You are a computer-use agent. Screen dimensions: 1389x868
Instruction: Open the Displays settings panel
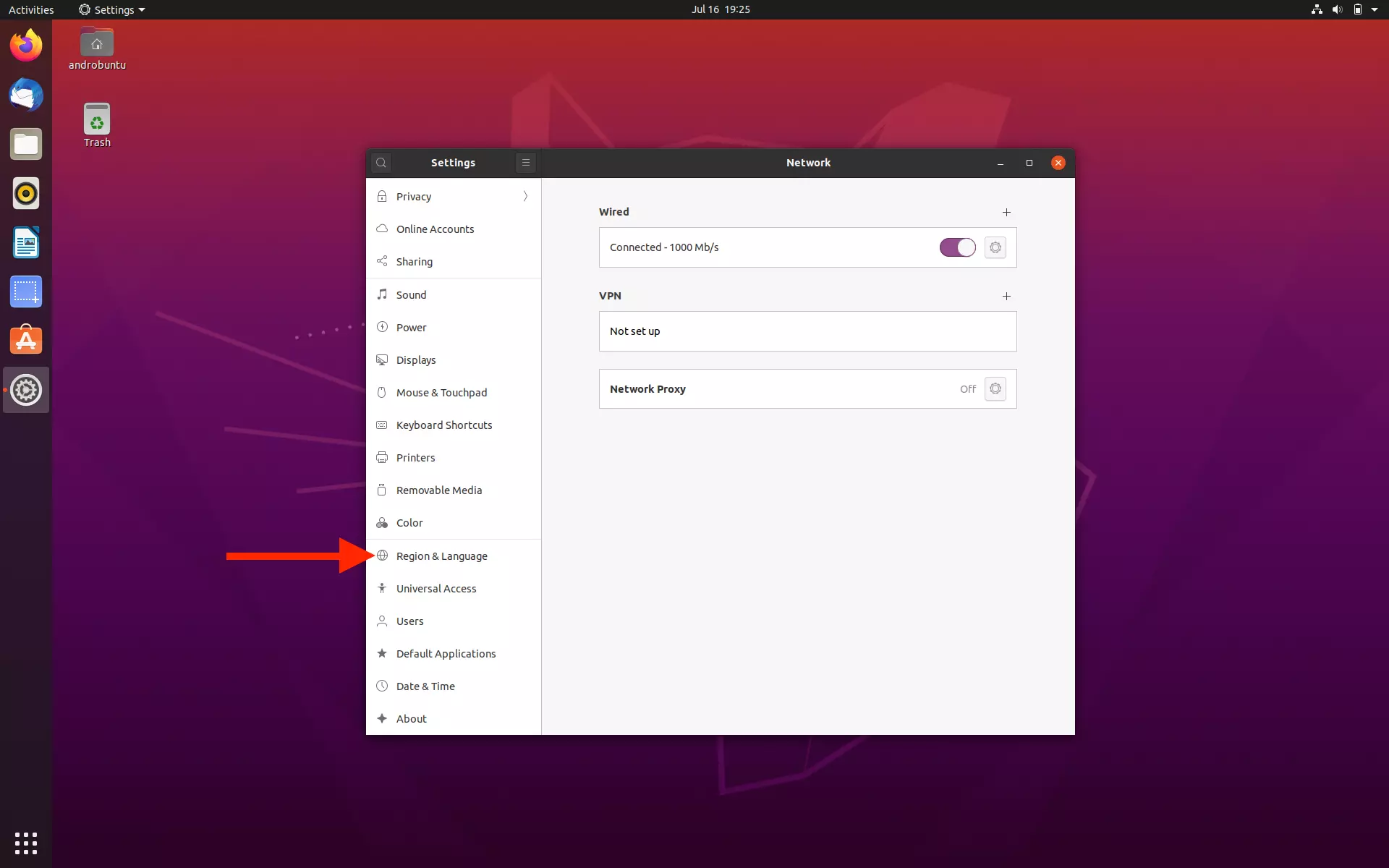click(x=416, y=359)
